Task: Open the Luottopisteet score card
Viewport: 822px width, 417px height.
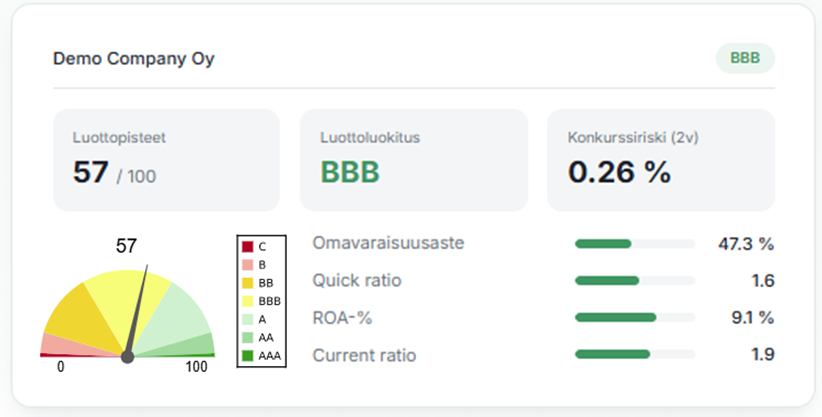Action: pyautogui.click(x=166, y=160)
